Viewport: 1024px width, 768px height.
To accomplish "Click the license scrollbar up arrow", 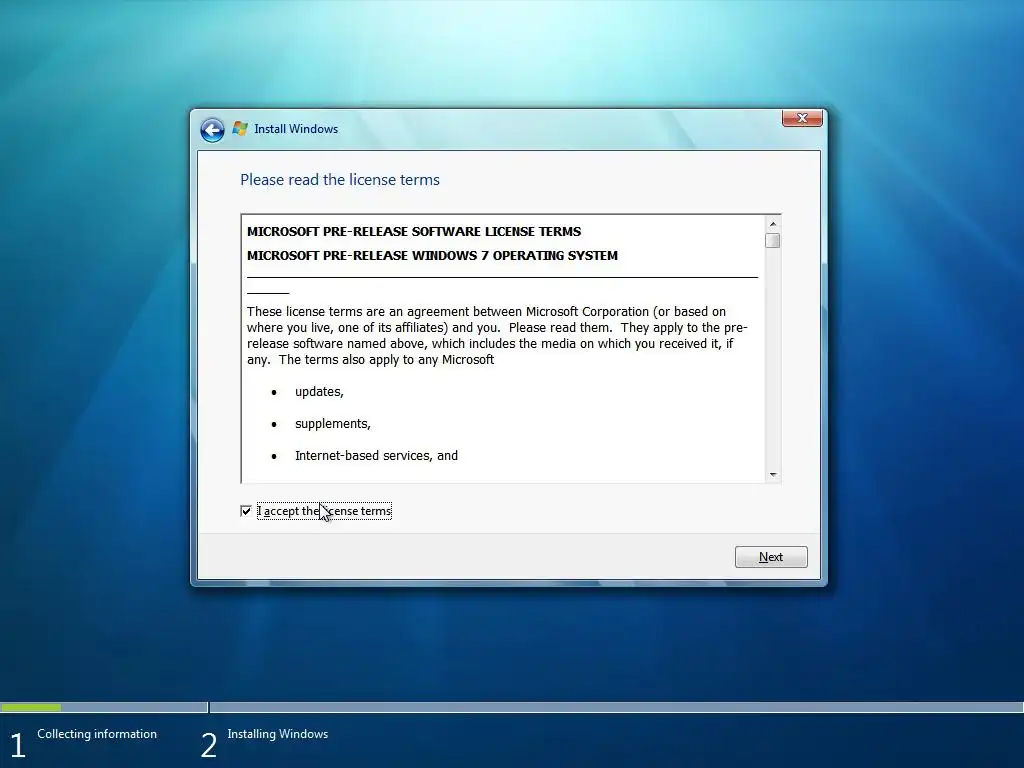I will click(773, 224).
